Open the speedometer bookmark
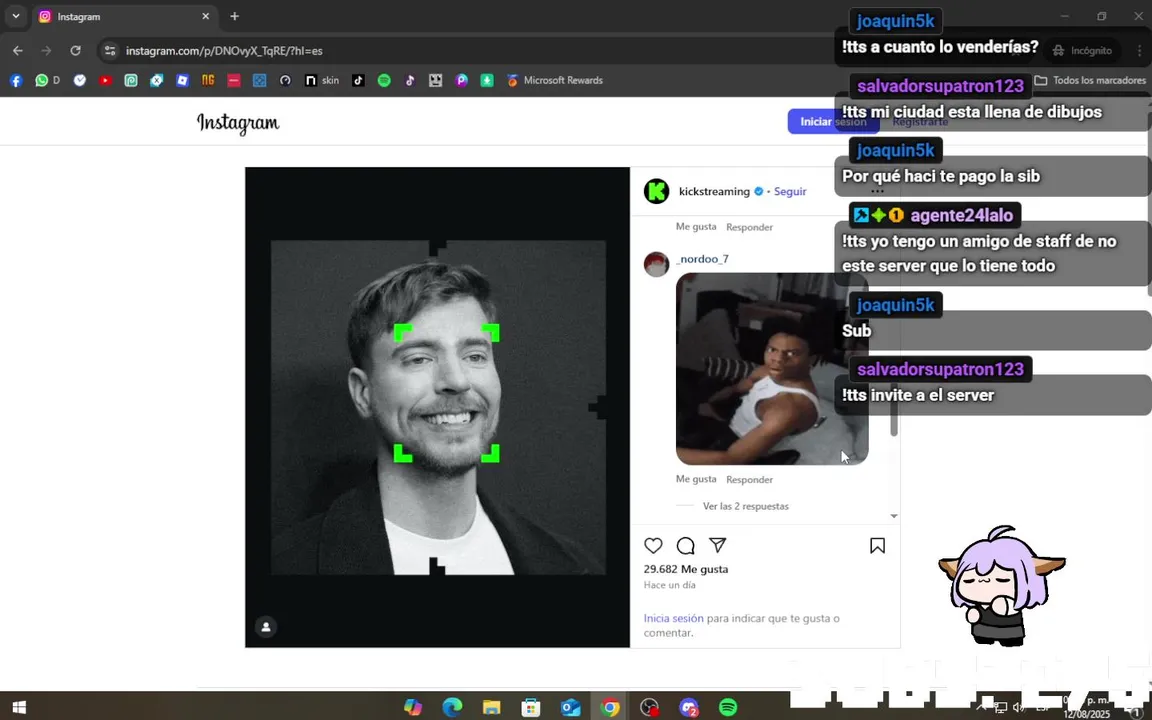 point(285,81)
